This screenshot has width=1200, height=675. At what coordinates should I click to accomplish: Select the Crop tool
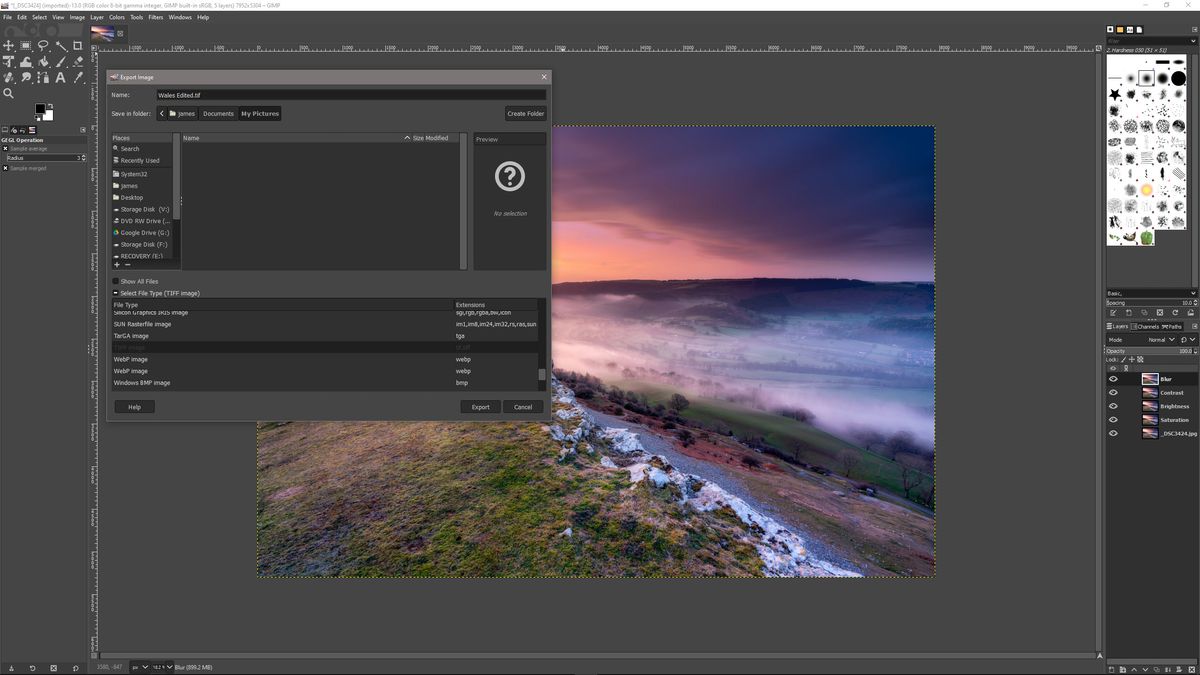click(x=80, y=45)
